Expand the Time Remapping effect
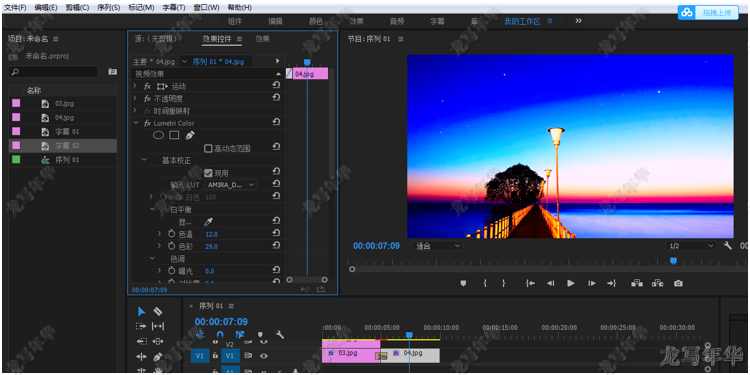 pyautogui.click(x=135, y=111)
